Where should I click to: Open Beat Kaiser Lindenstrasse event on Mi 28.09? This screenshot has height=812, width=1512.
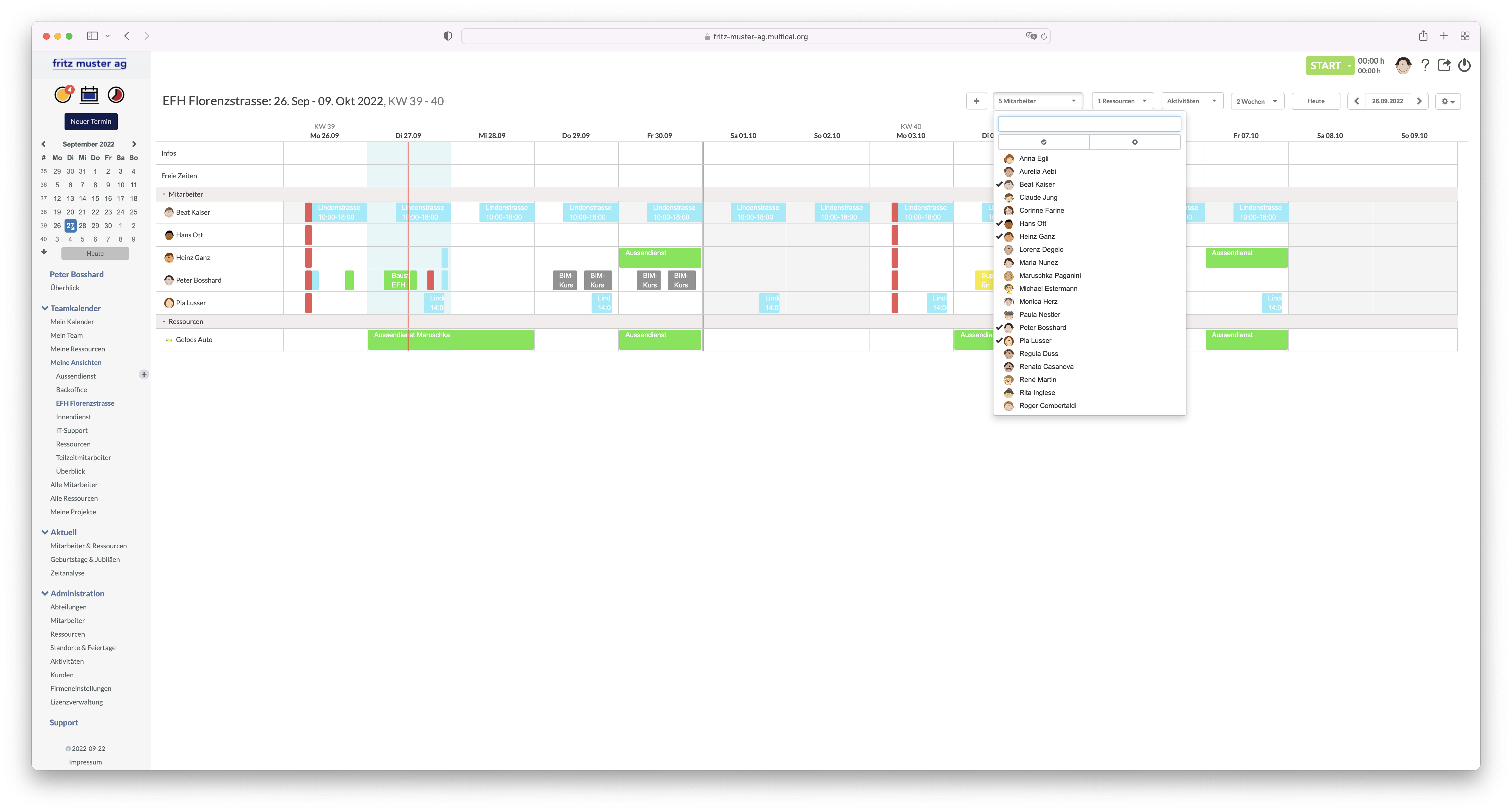[x=507, y=212]
